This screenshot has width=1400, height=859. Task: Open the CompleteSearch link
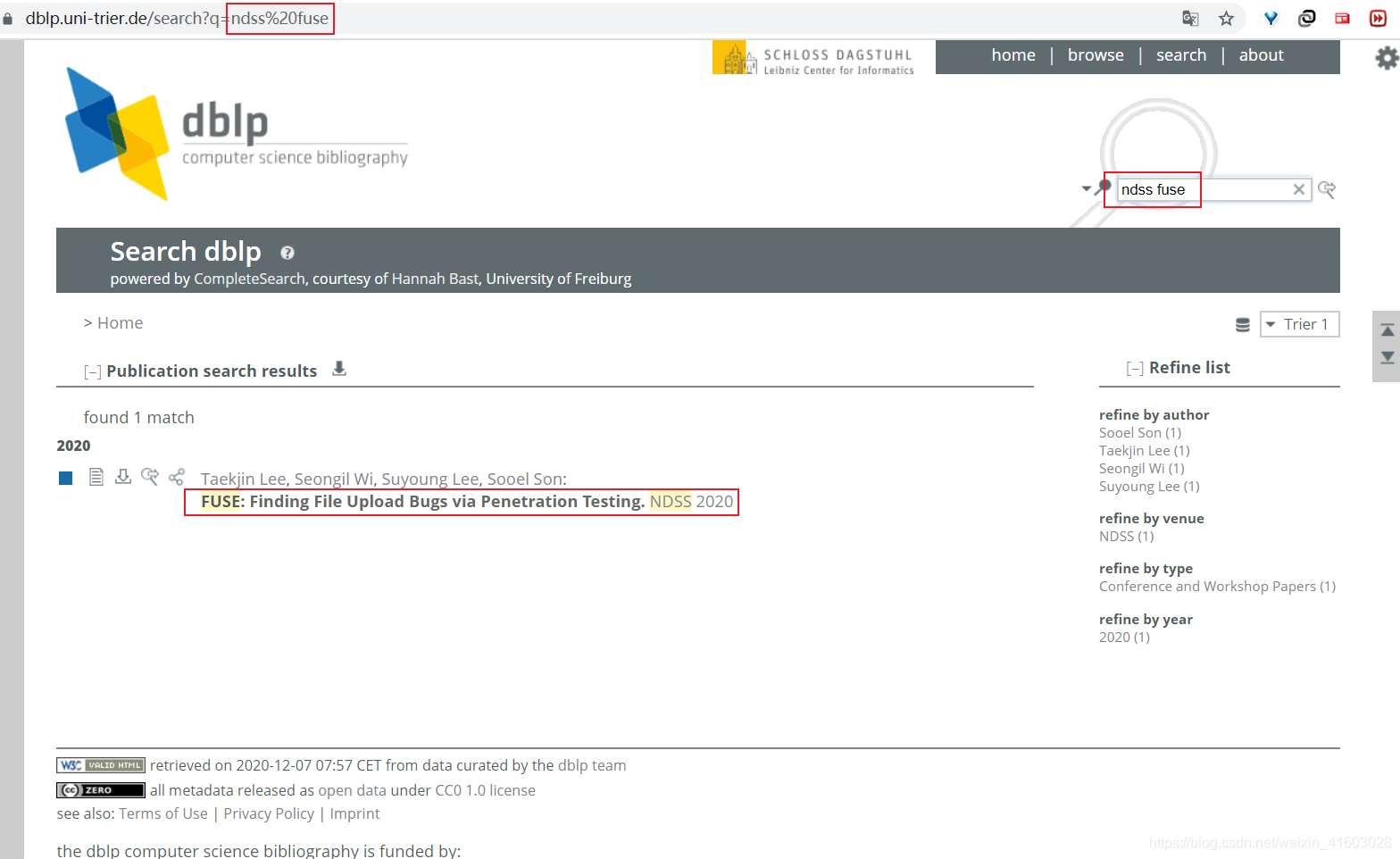coord(249,279)
